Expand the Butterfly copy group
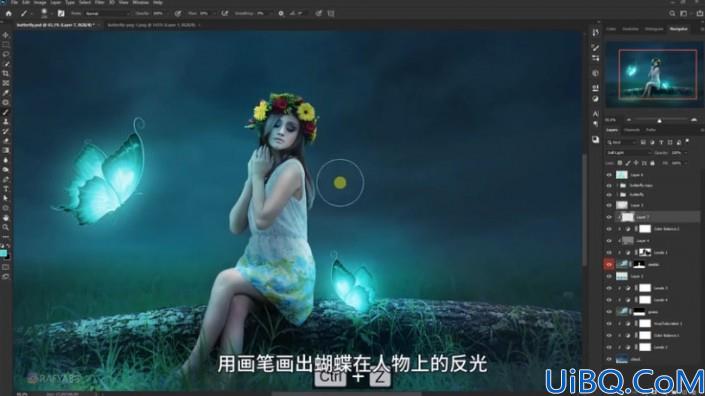The height and width of the screenshot is (396, 705). coord(617,185)
